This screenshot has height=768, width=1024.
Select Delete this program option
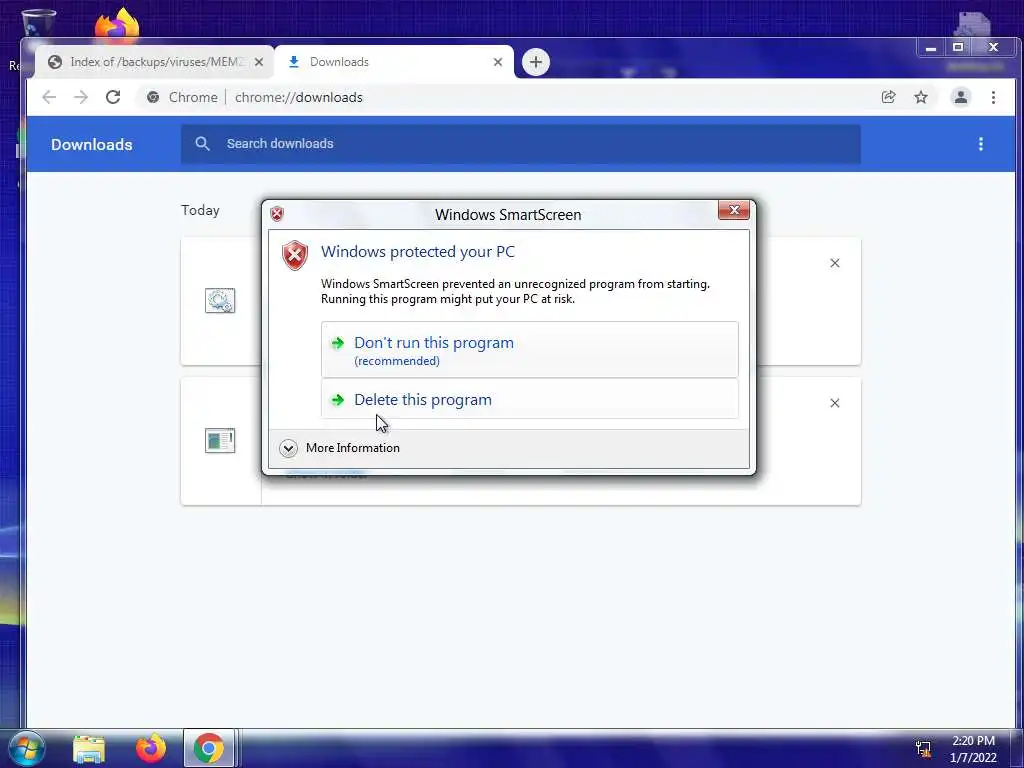coord(530,399)
